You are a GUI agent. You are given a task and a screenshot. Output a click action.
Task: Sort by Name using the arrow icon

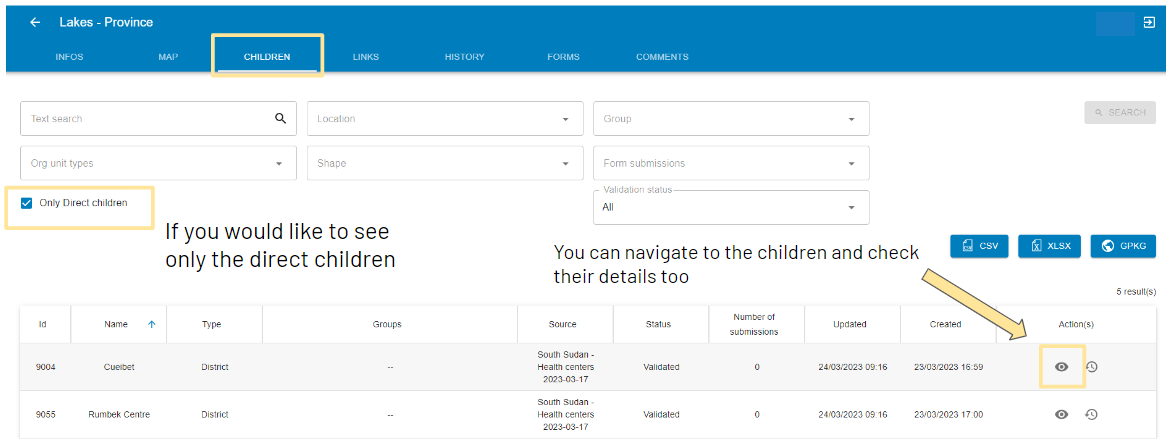[152, 324]
